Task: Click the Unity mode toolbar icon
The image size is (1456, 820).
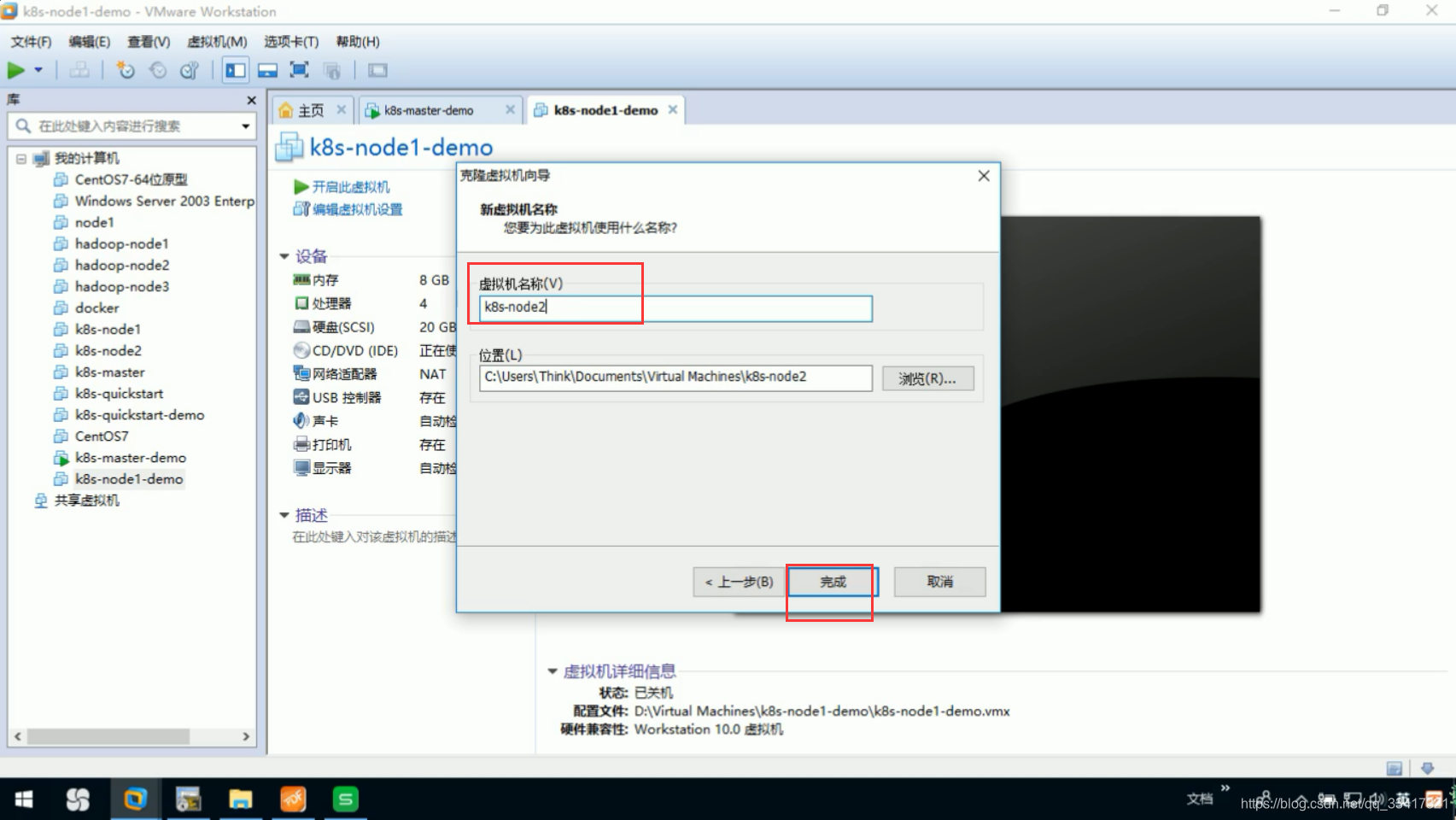Action: (x=332, y=70)
